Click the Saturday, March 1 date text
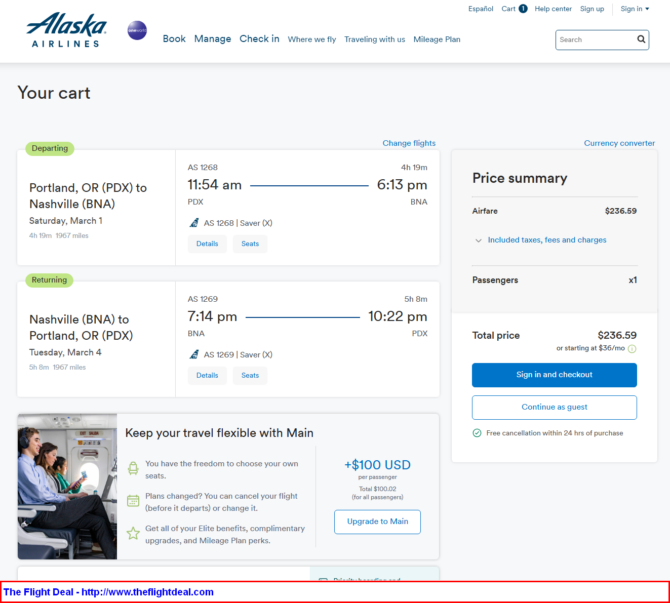The width and height of the screenshot is (670, 603). pos(66,221)
